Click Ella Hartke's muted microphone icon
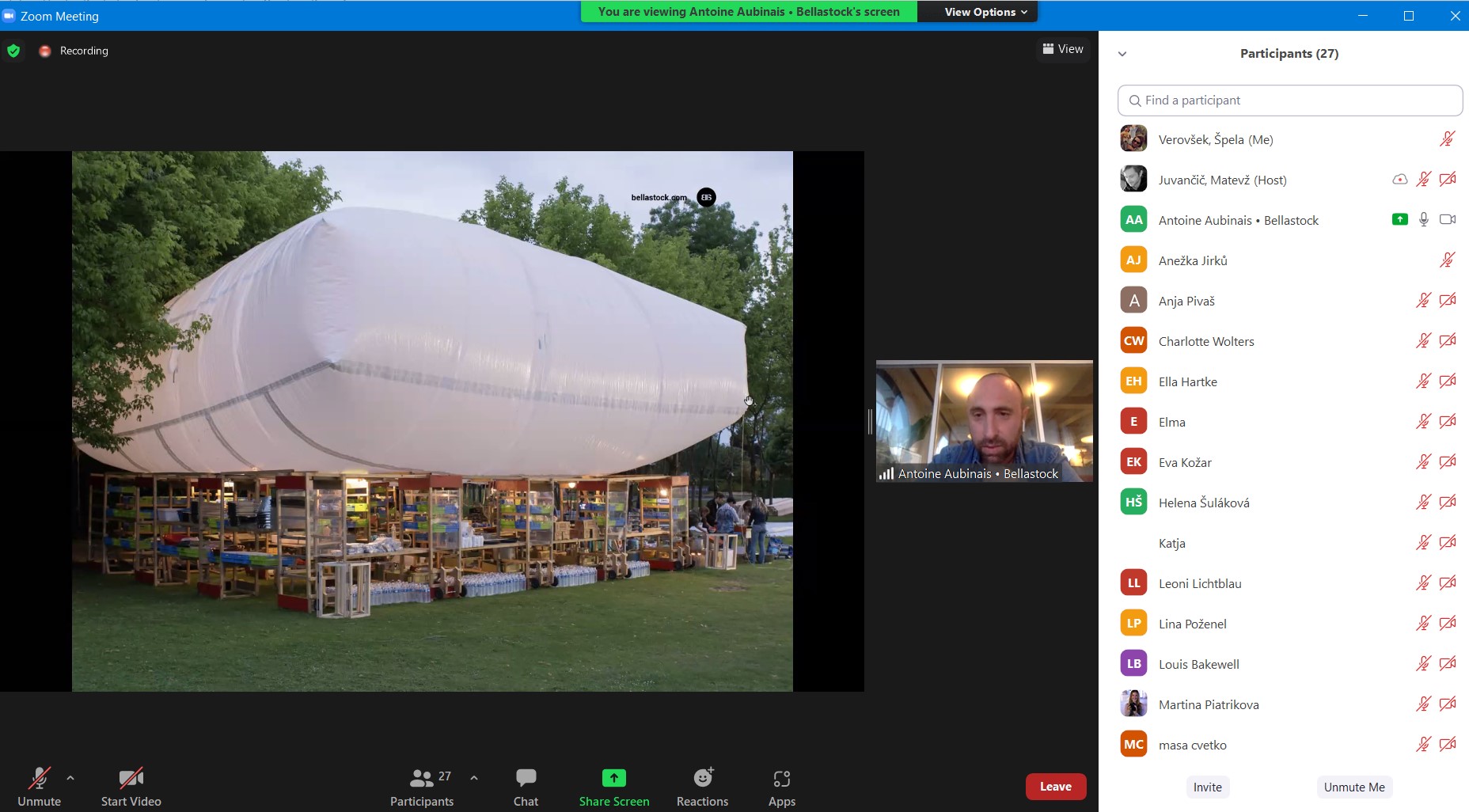This screenshot has width=1469, height=812. (1423, 381)
